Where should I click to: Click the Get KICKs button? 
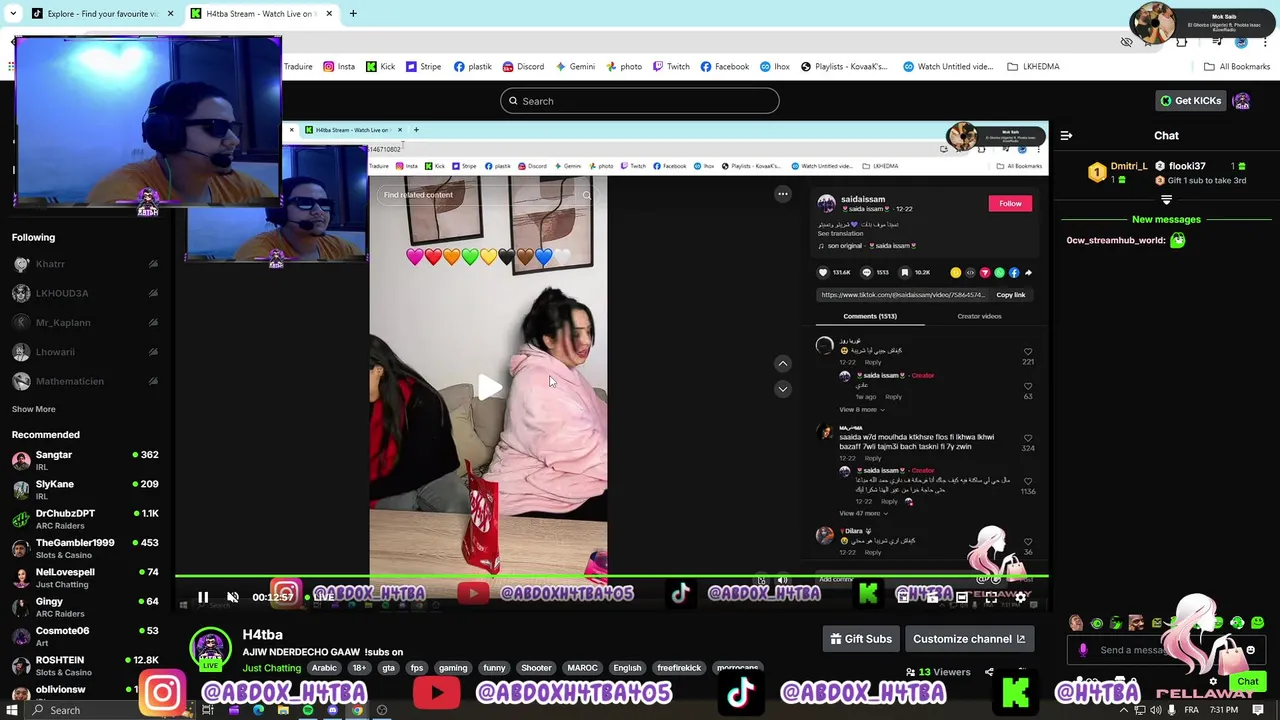pos(1190,101)
